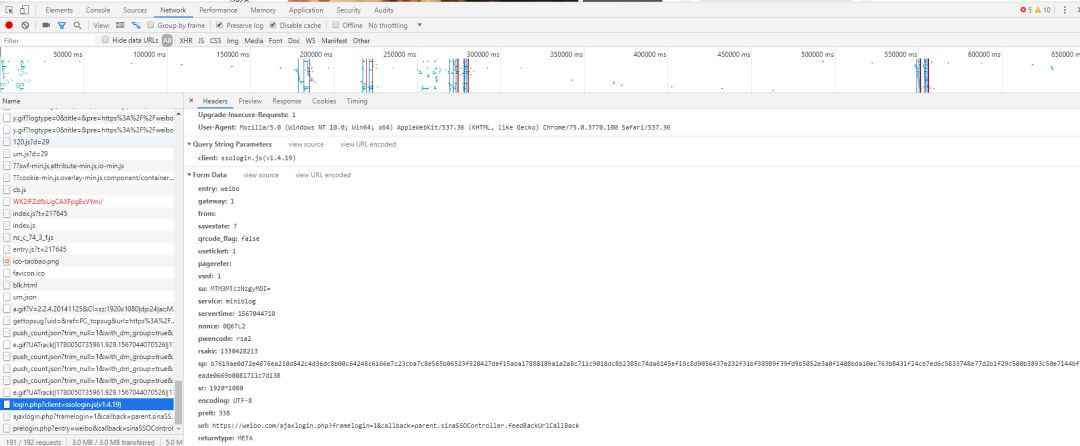Click view source under Form Data

(x=261, y=175)
